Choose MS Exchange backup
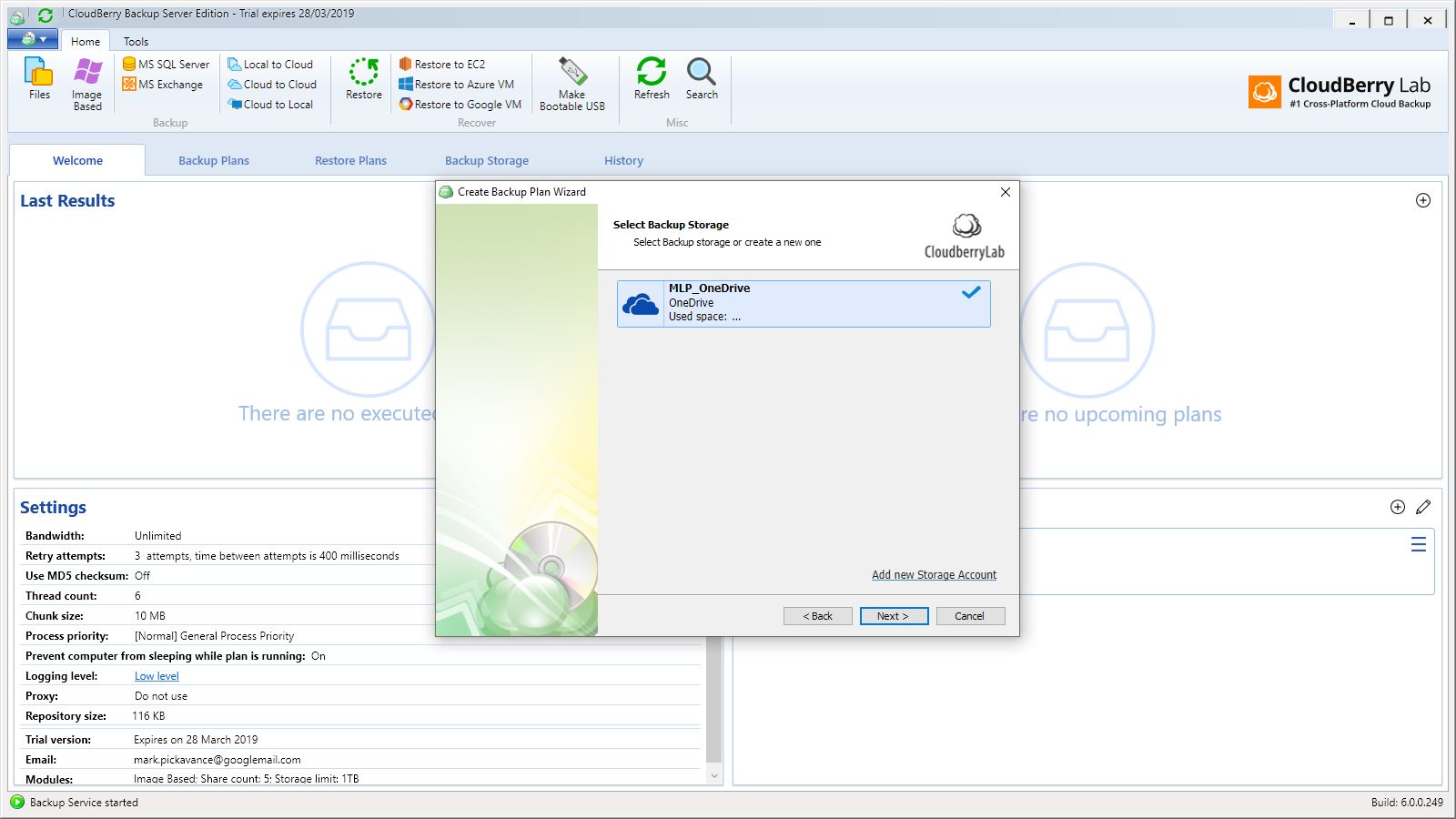 tap(163, 85)
